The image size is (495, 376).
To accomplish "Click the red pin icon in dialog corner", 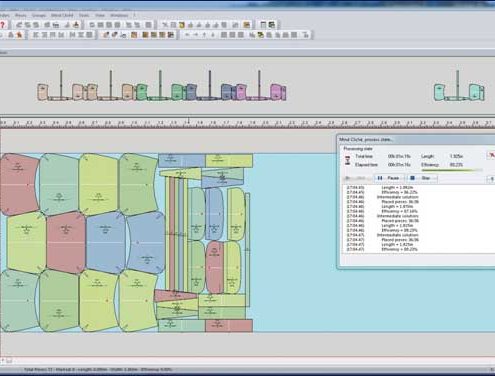I will (x=491, y=156).
